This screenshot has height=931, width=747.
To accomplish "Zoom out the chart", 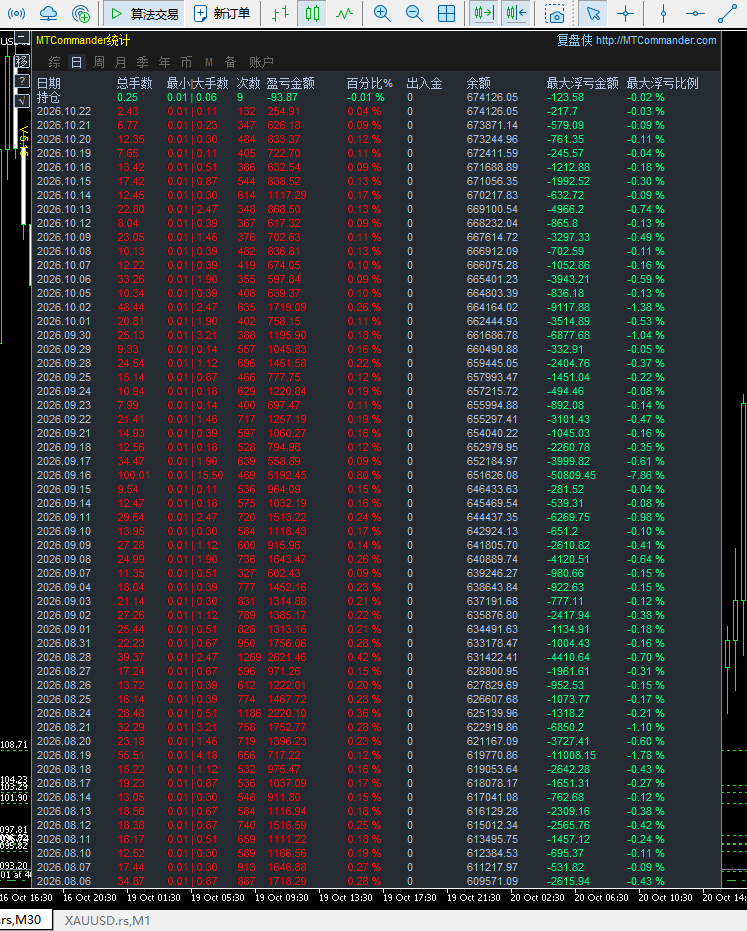I will 414,13.
